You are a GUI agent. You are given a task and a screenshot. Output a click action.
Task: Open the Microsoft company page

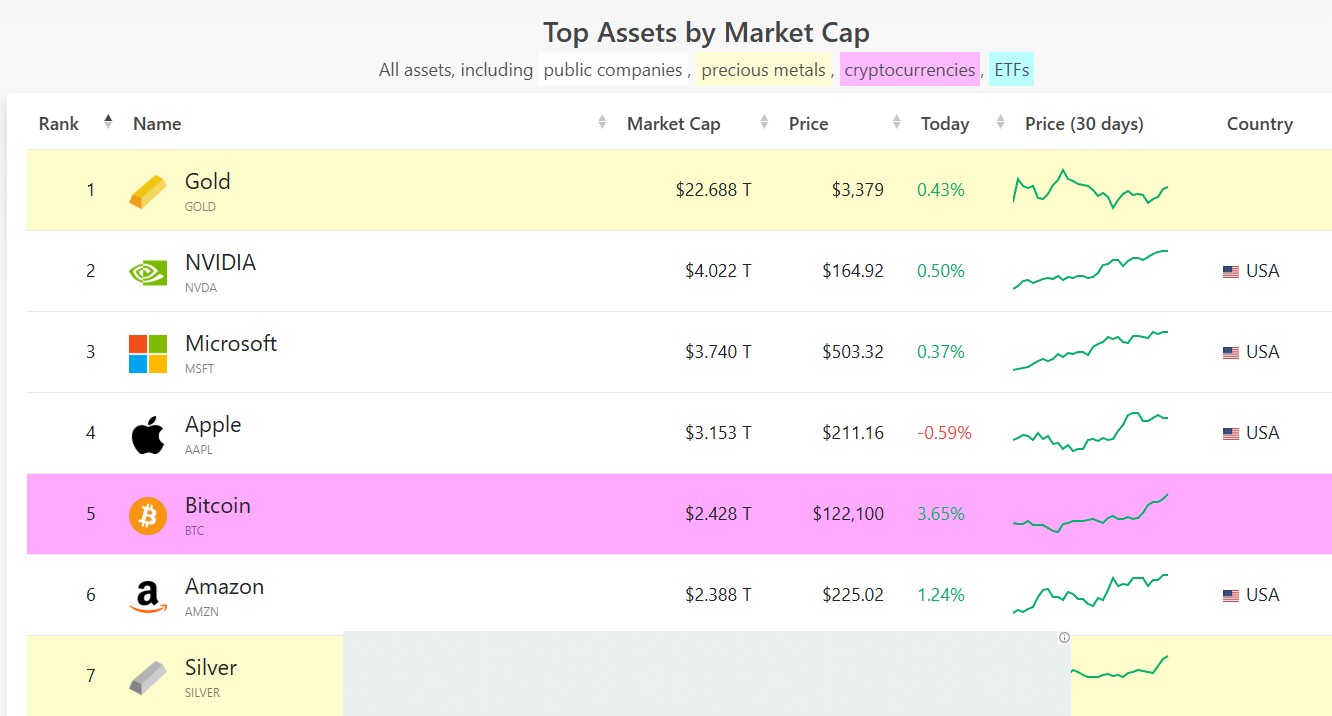231,344
